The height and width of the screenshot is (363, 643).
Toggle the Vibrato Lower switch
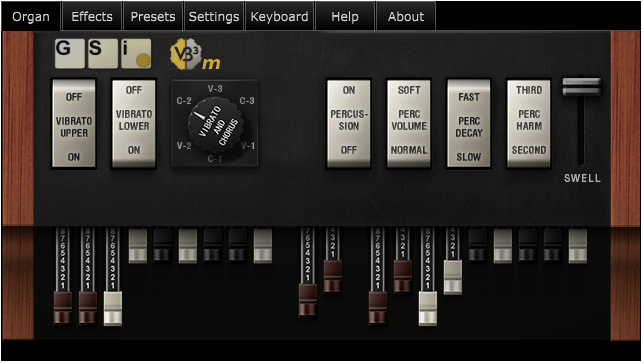[134, 124]
